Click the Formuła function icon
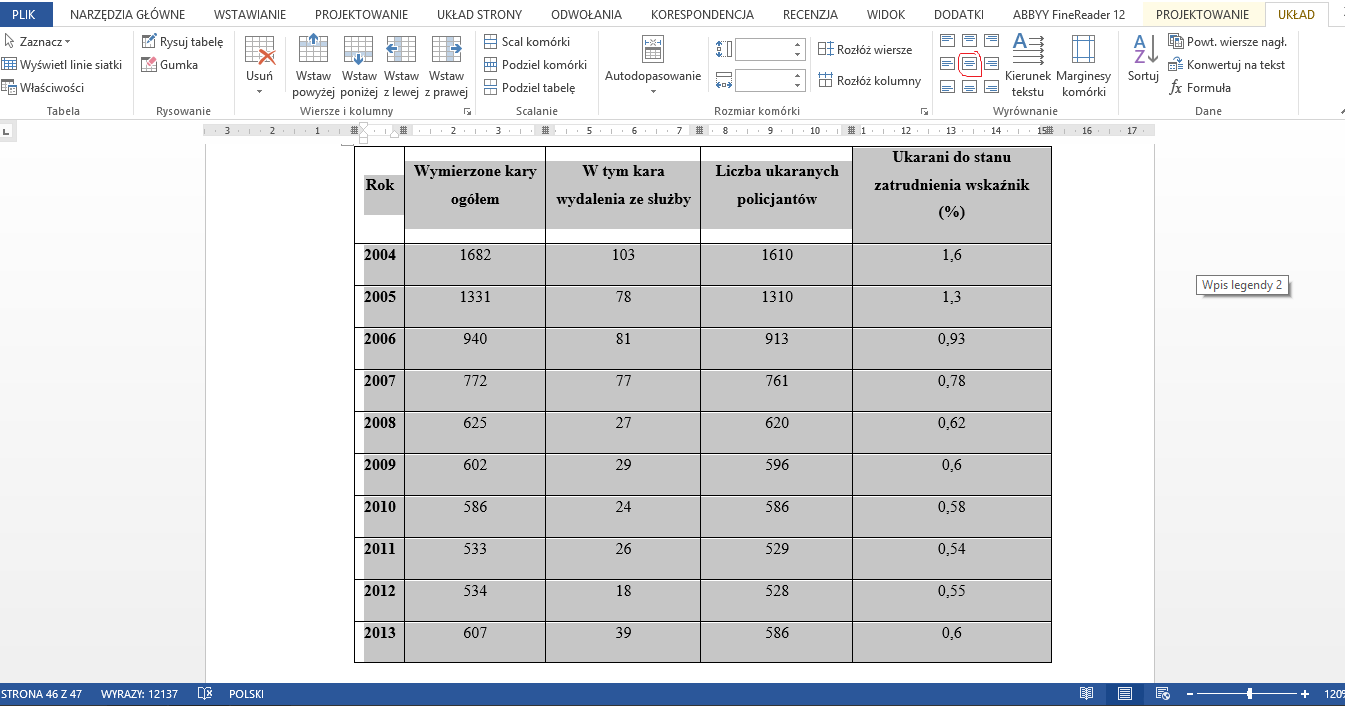1345x706 pixels. pyautogui.click(x=1200, y=88)
